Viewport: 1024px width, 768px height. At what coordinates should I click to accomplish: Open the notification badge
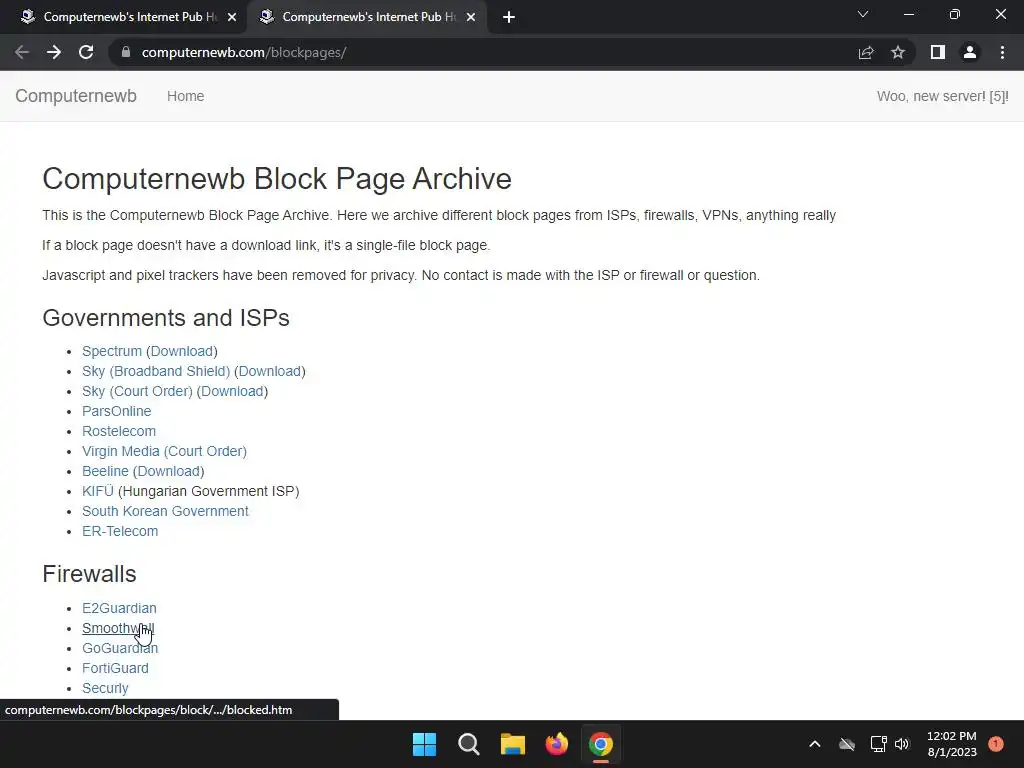coord(996,743)
